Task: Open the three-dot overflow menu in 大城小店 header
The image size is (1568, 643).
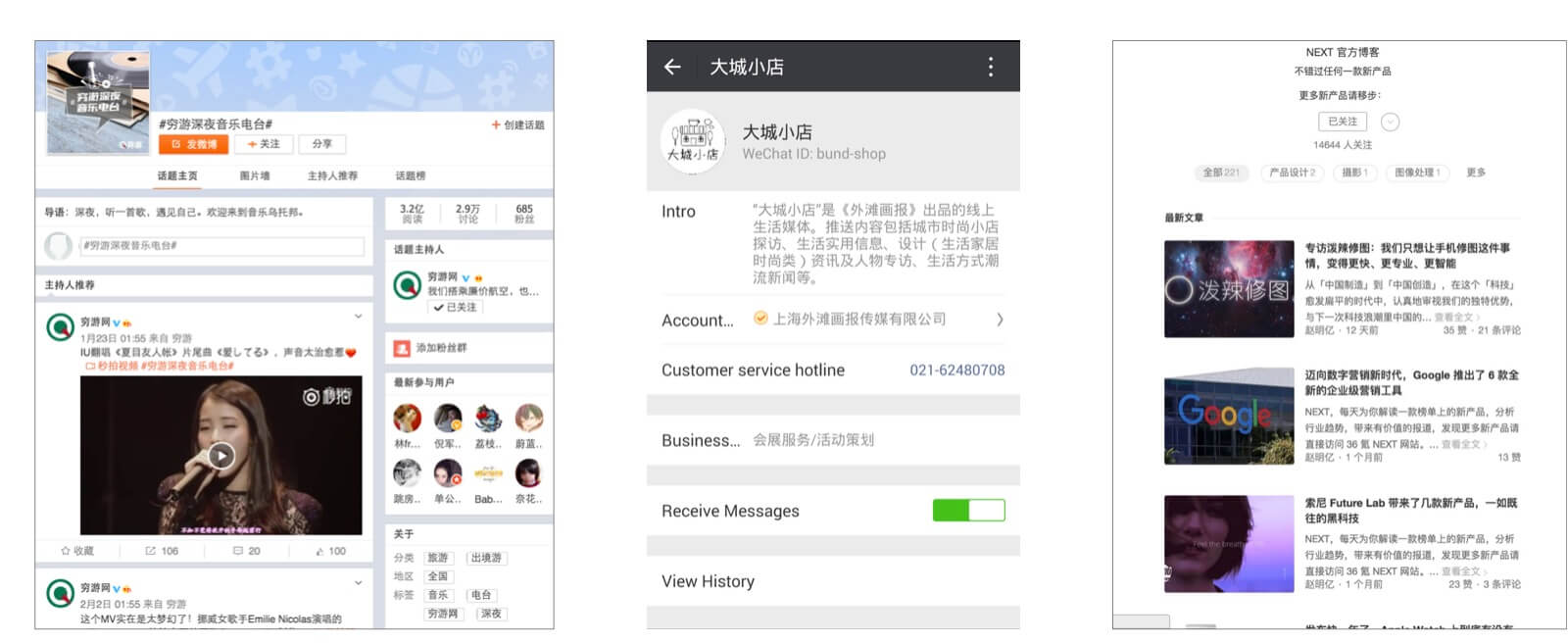Action: click(x=991, y=67)
